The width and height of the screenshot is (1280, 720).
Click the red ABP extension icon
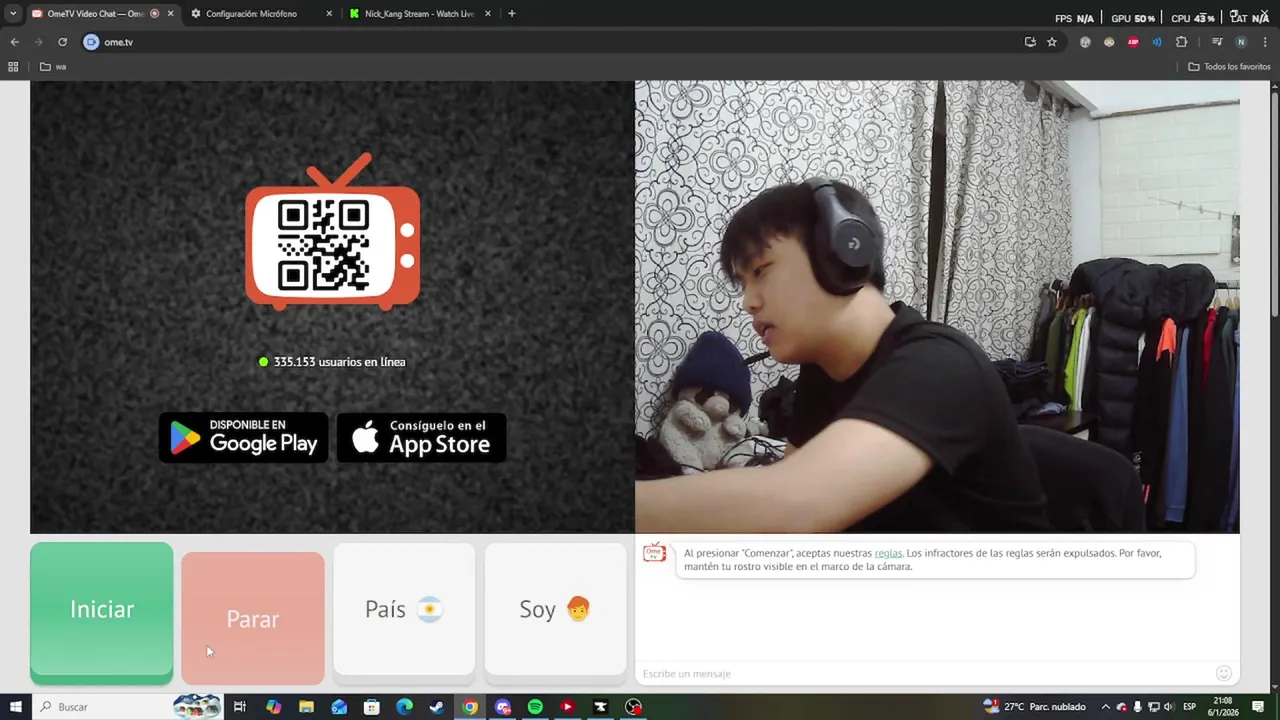1133,42
